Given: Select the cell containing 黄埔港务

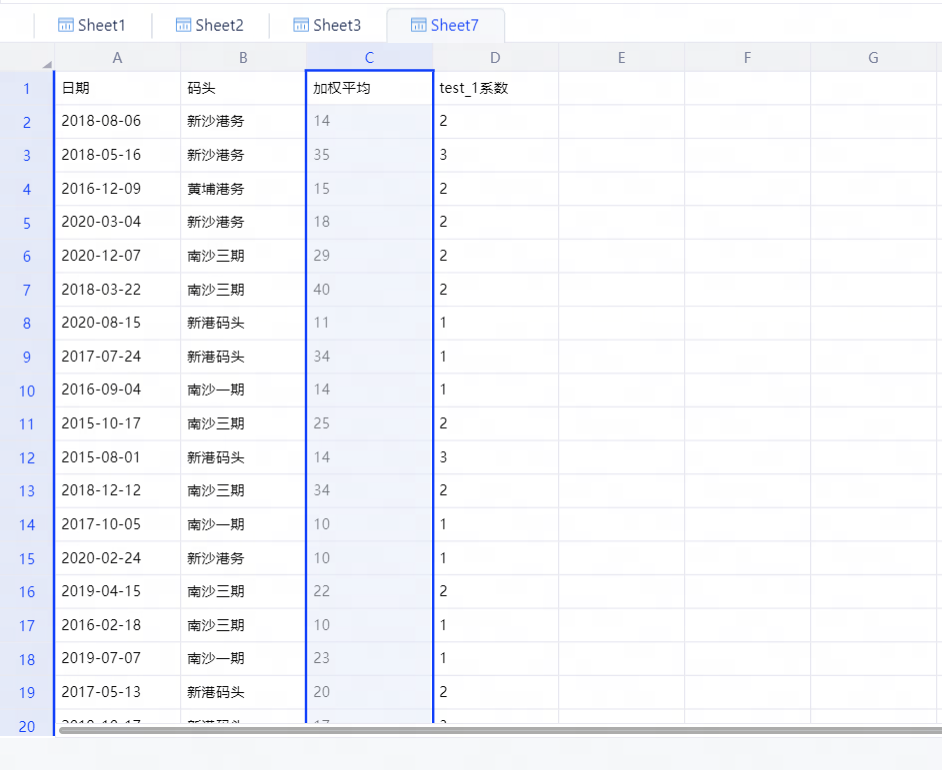Looking at the screenshot, I should click(243, 188).
